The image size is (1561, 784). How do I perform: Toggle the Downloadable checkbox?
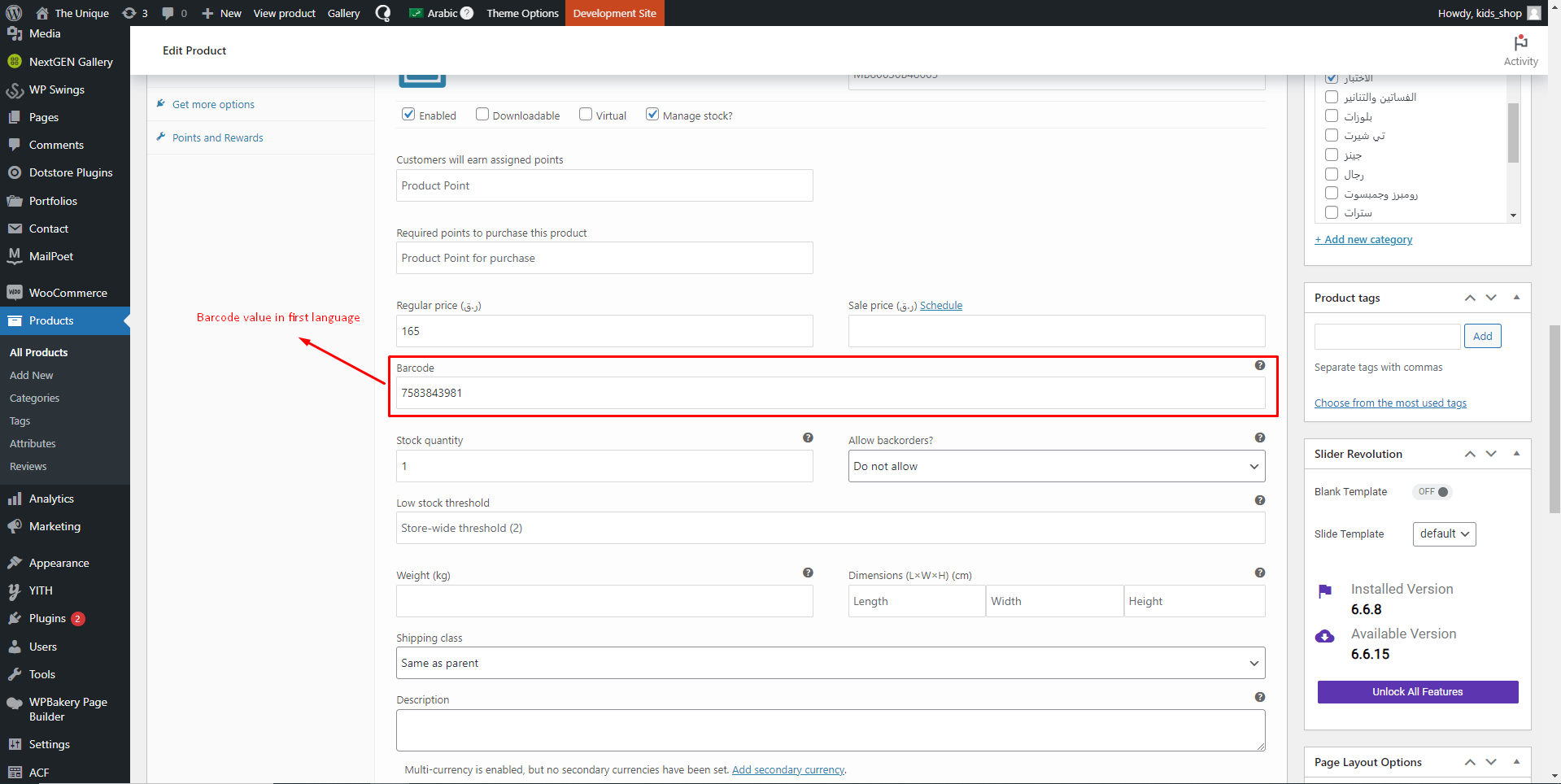(x=482, y=115)
